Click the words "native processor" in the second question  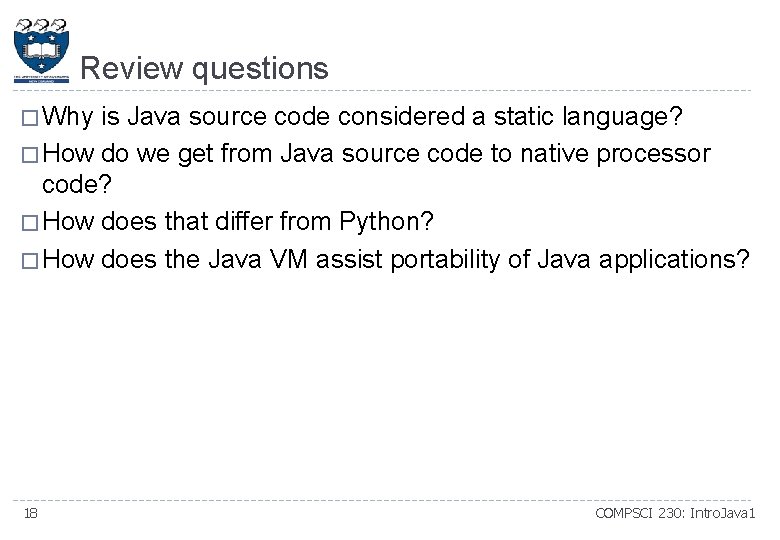pos(614,153)
